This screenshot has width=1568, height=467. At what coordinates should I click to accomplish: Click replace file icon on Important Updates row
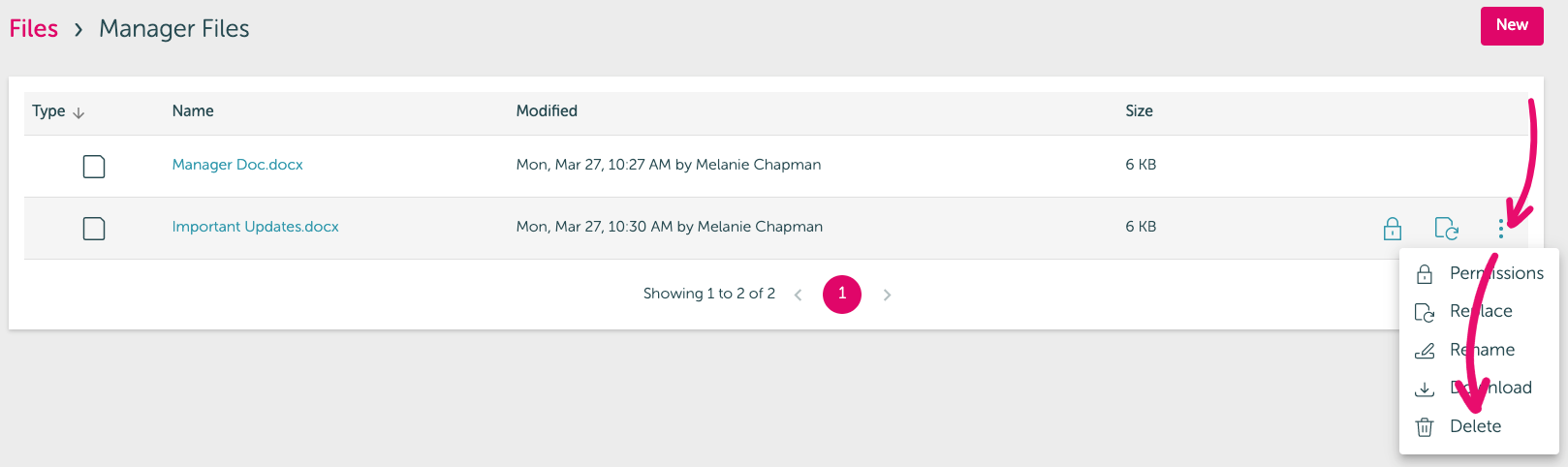click(x=1446, y=229)
